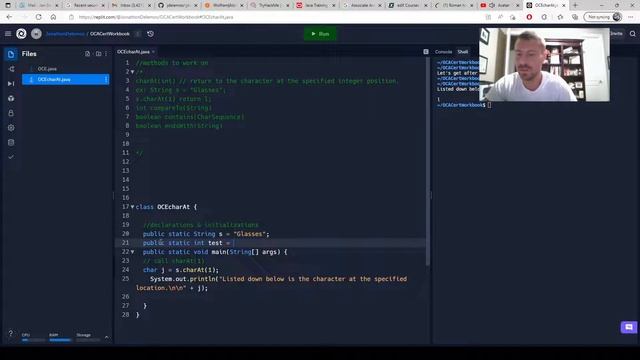This screenshot has width=640, height=360.
Task: Click the webcam video overlay
Action: click(544, 64)
